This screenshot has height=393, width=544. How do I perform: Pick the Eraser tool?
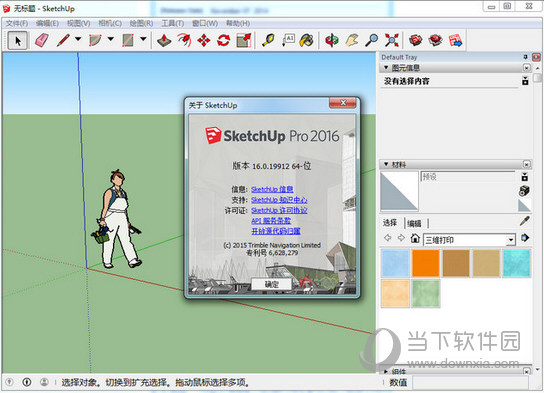[x=42, y=41]
